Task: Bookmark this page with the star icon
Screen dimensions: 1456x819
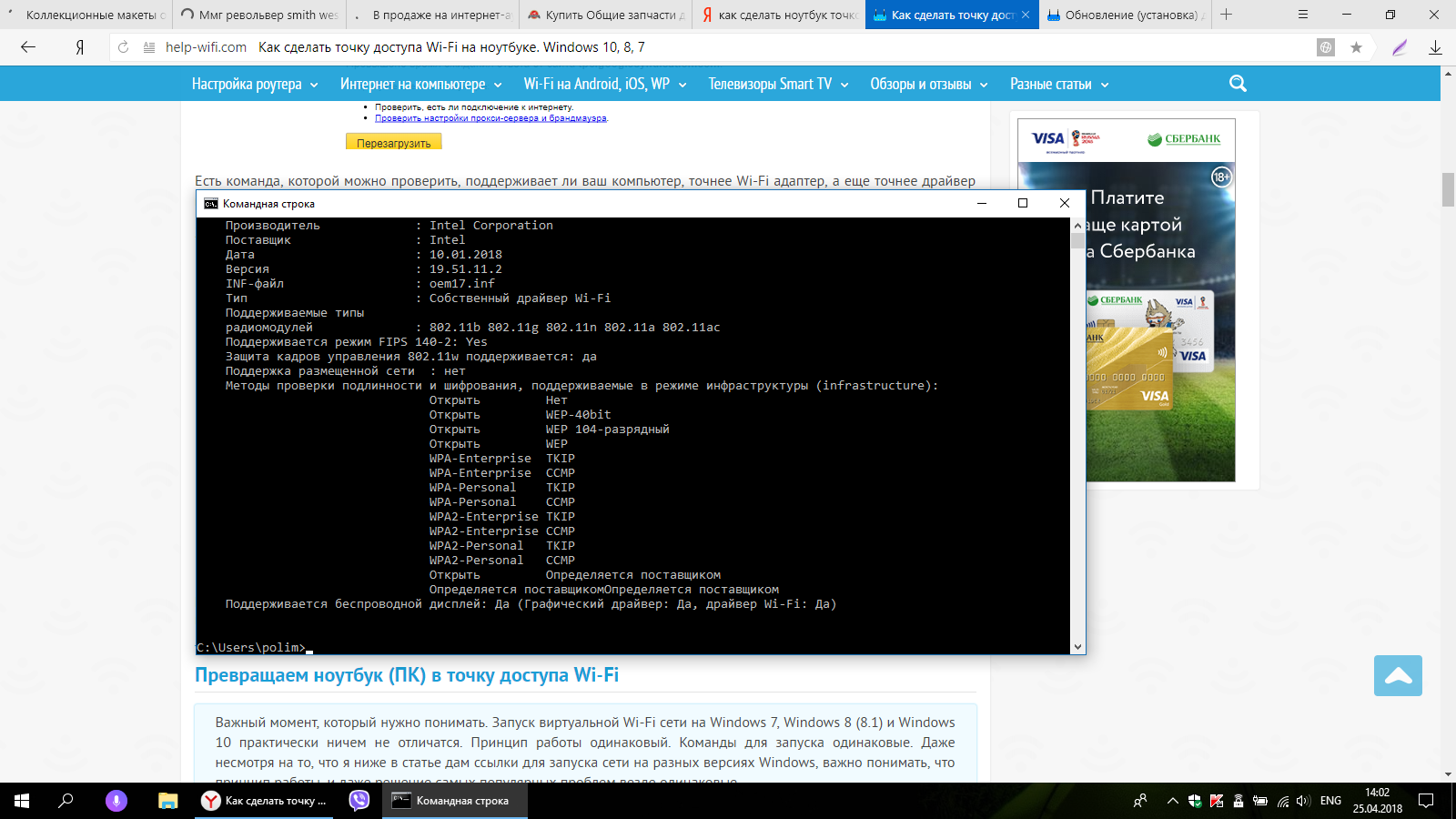Action: click(1356, 47)
